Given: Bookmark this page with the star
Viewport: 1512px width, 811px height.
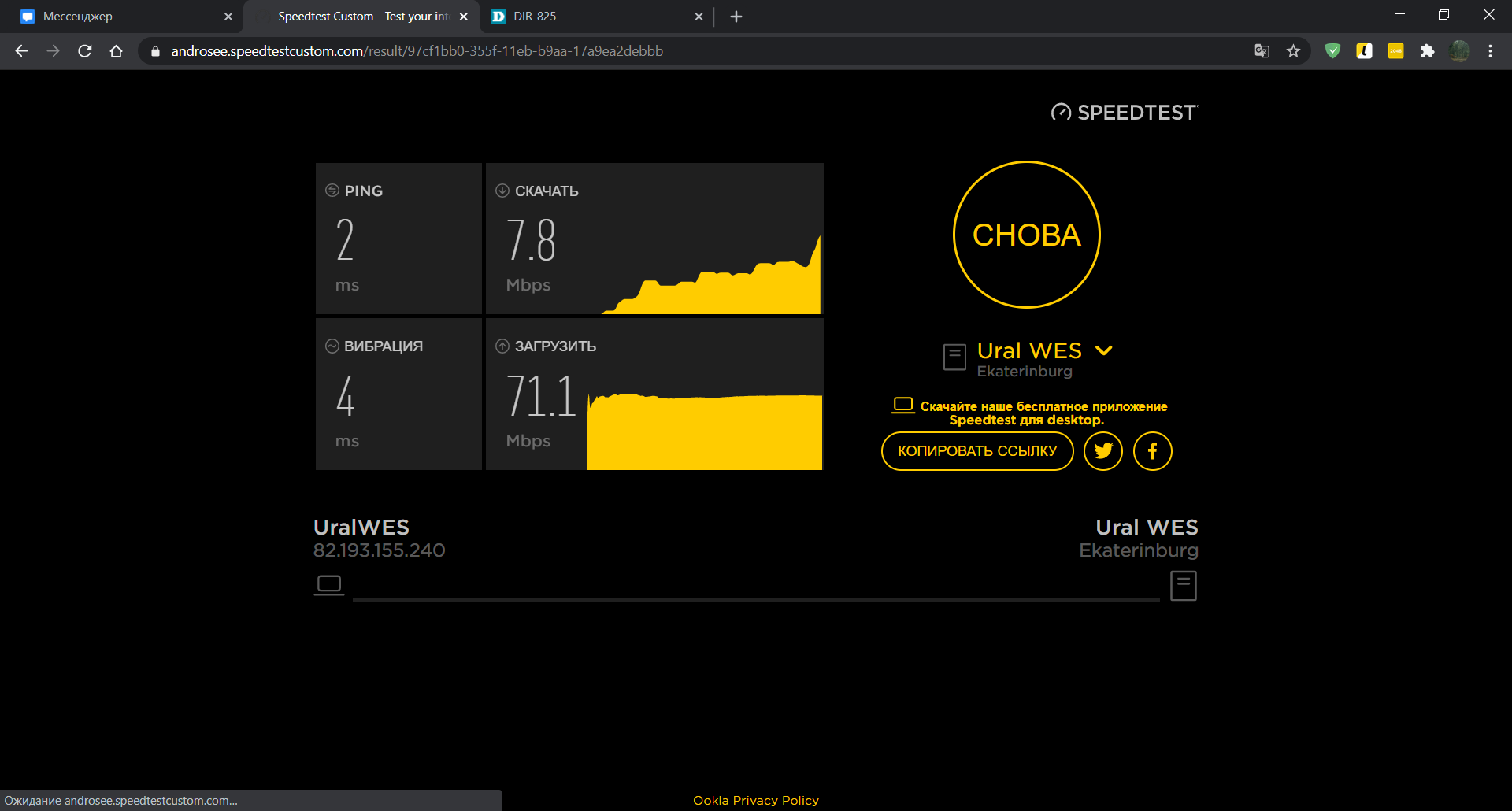Looking at the screenshot, I should tap(1293, 51).
